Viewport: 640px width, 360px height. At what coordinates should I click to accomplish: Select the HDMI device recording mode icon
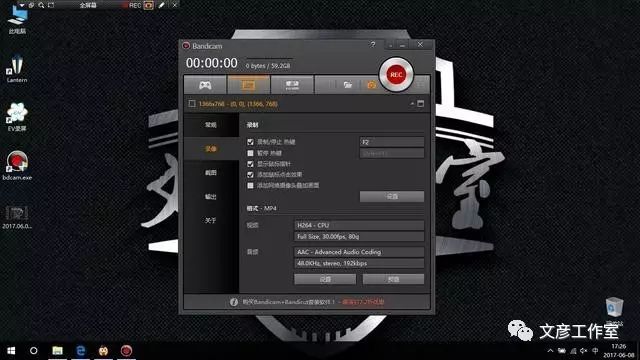pyautogui.click(x=292, y=85)
